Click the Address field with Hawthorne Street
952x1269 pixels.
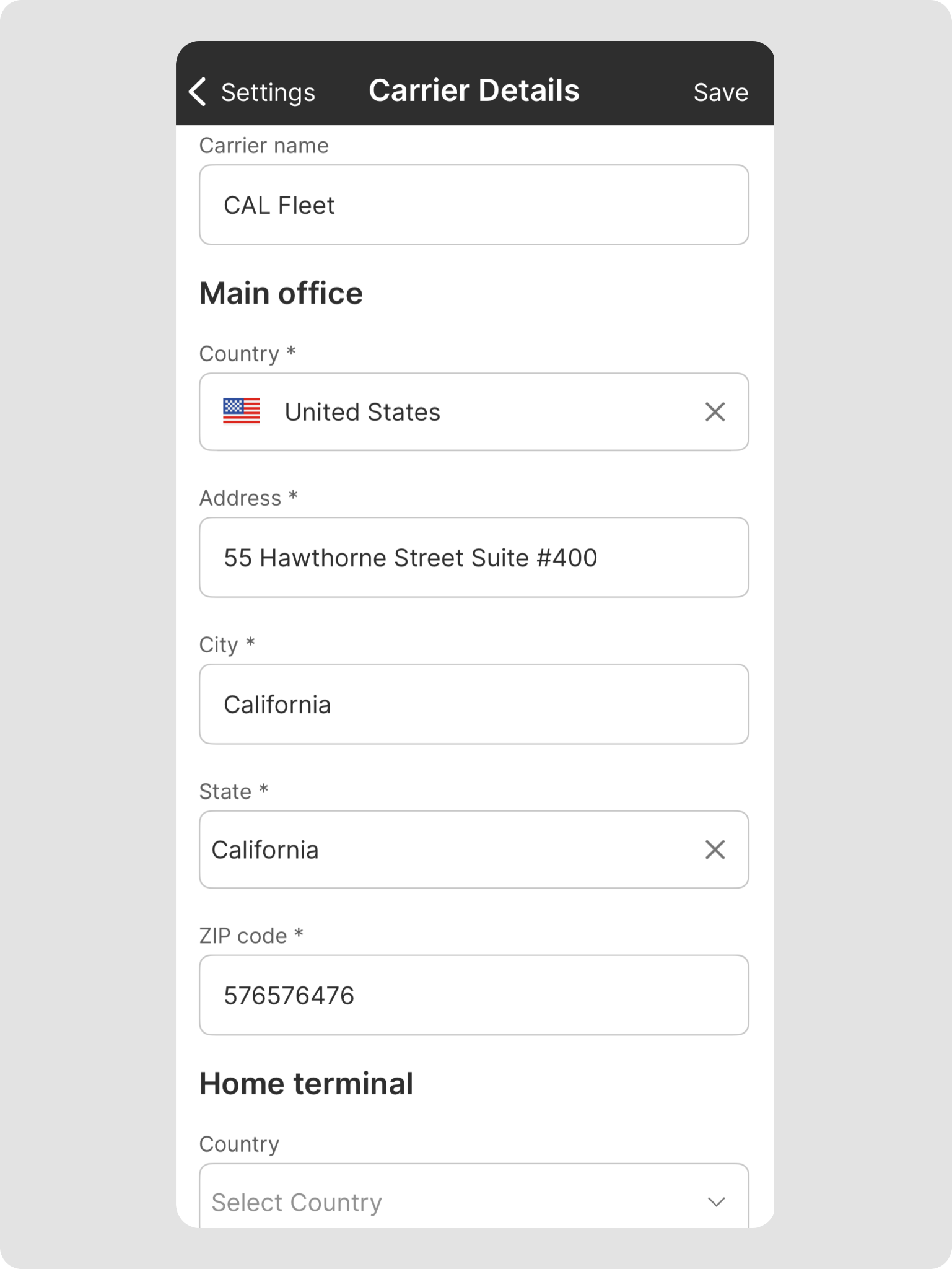click(x=474, y=558)
